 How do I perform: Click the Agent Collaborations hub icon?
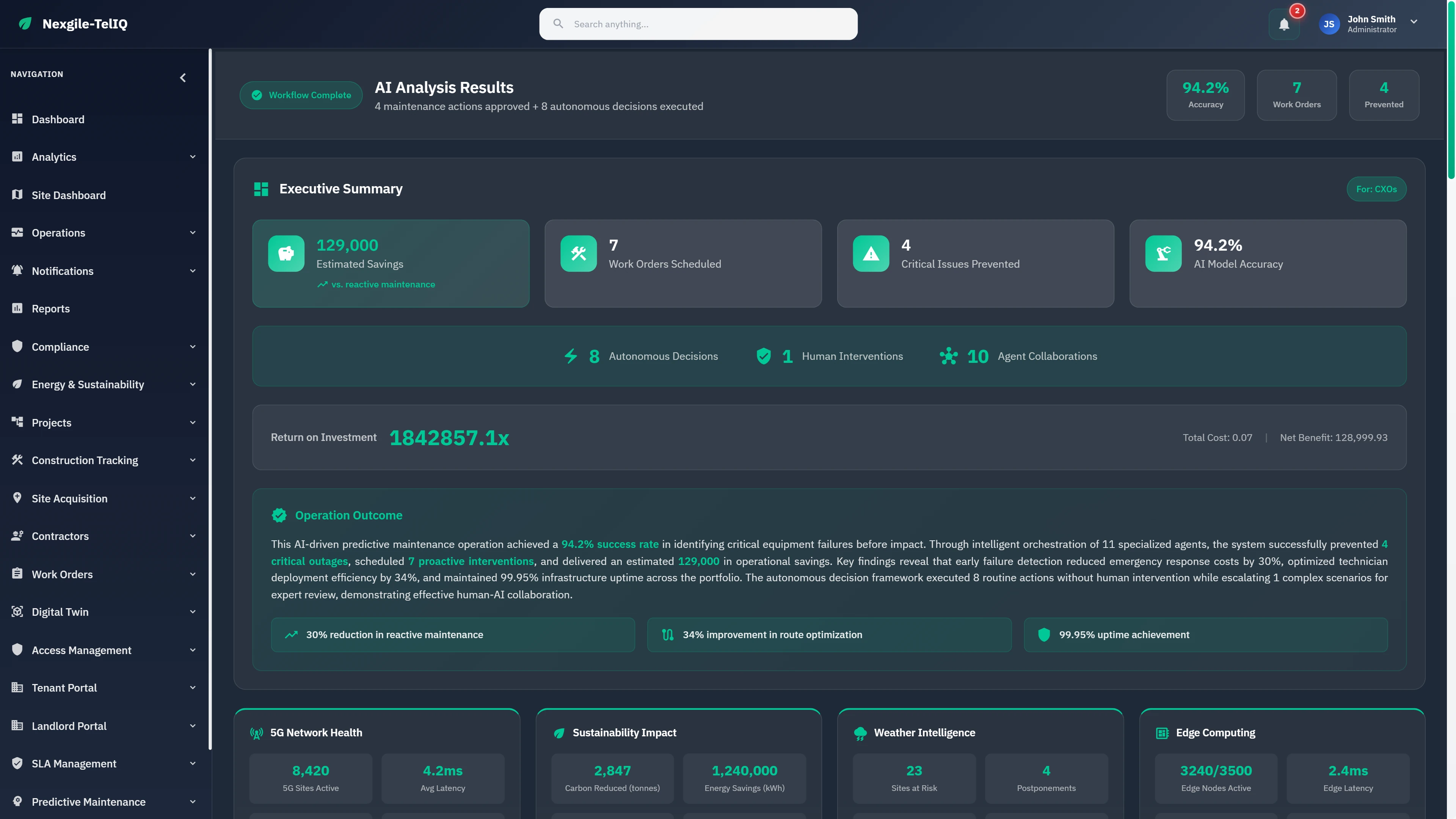(x=948, y=356)
